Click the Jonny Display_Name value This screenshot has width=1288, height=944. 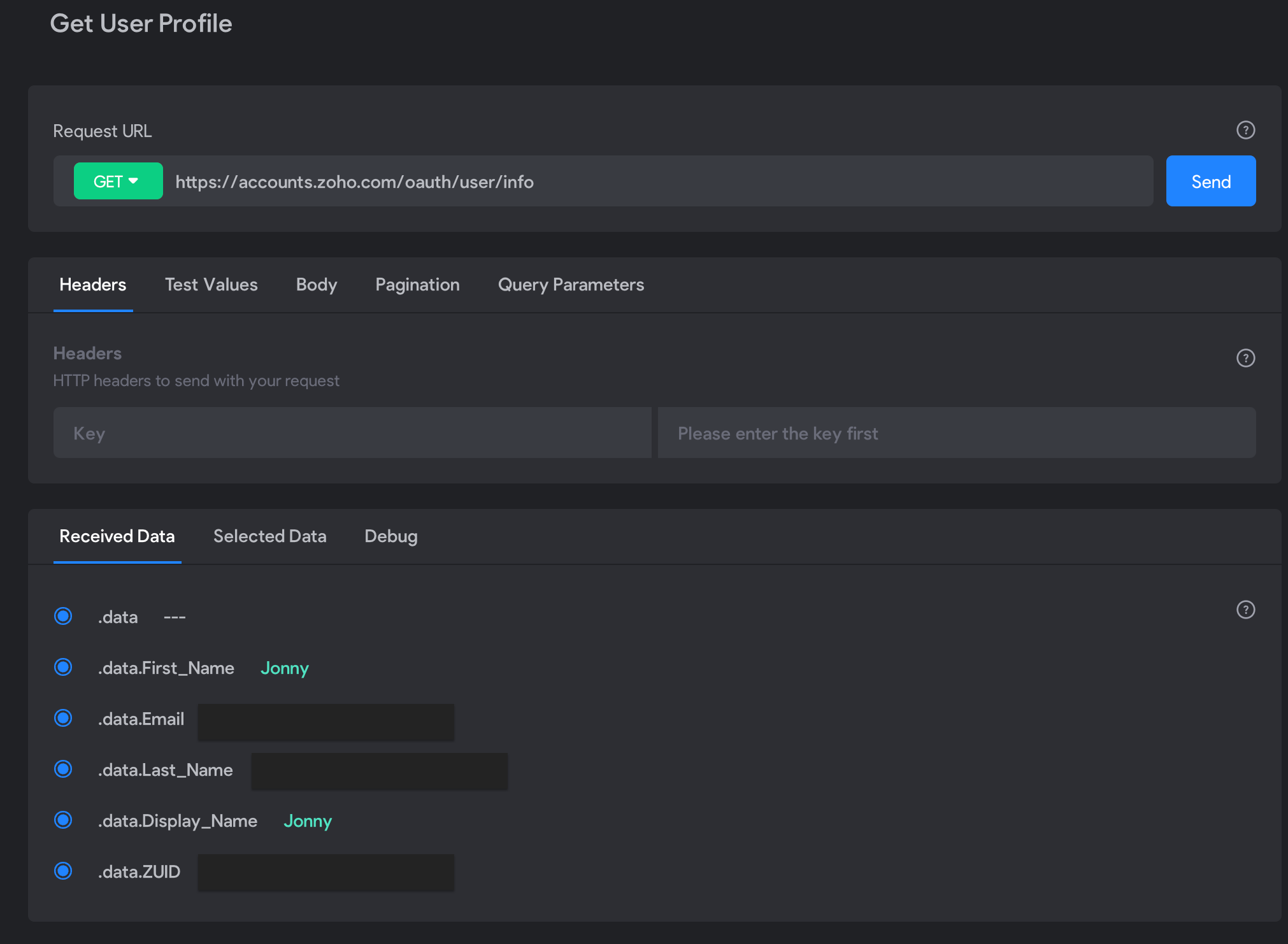pyautogui.click(x=308, y=821)
